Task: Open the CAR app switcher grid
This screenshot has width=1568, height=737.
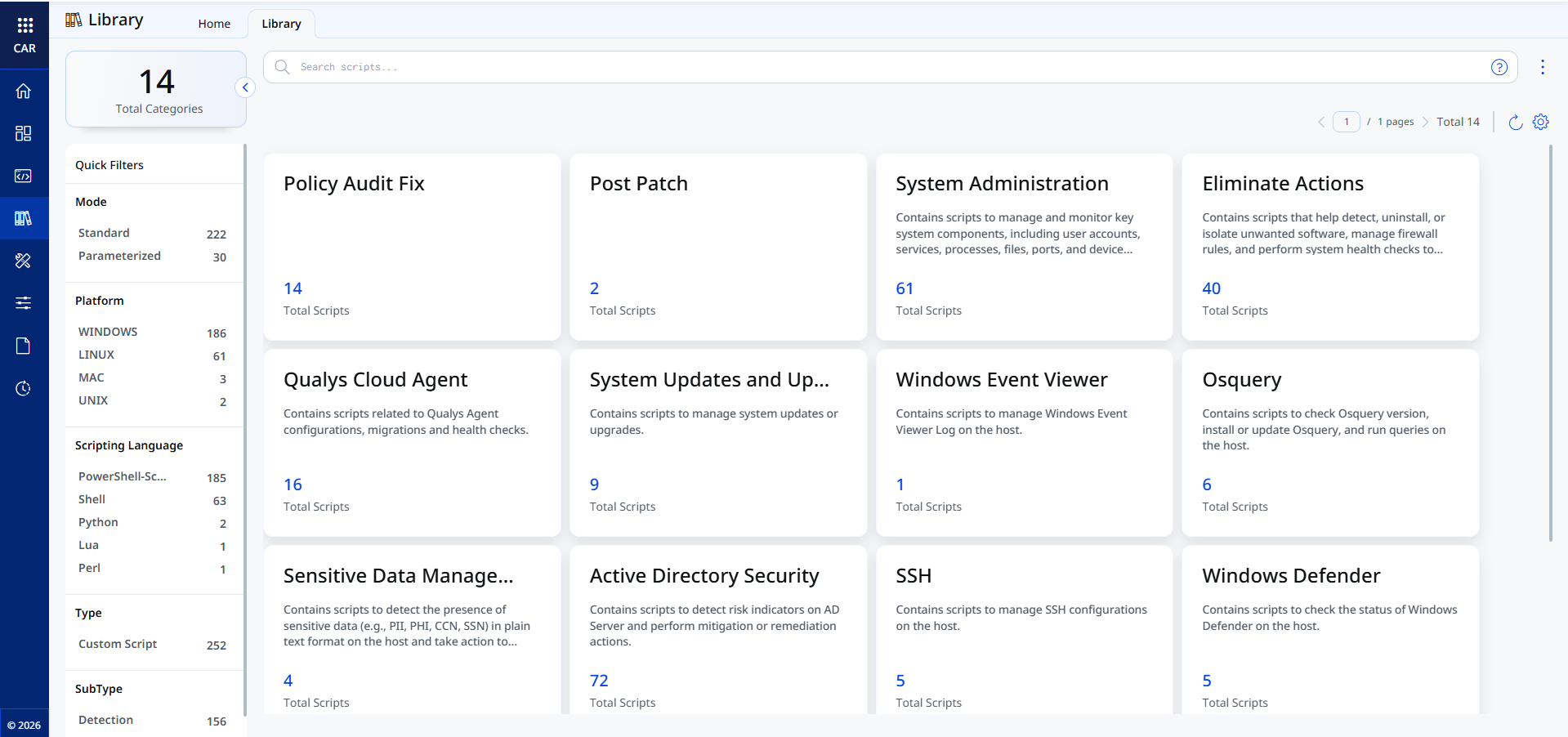Action: click(x=25, y=25)
